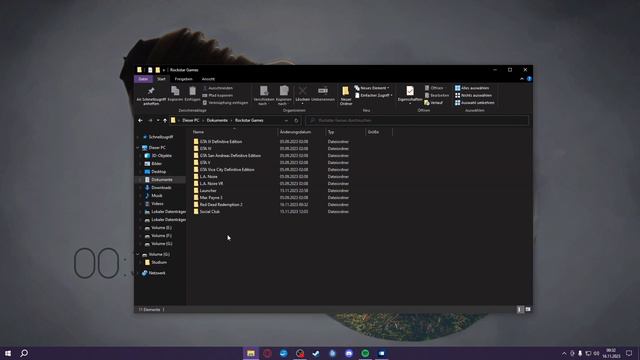Open Downloads in the sidebar
Viewport: 640px width, 360px height.
point(161,187)
